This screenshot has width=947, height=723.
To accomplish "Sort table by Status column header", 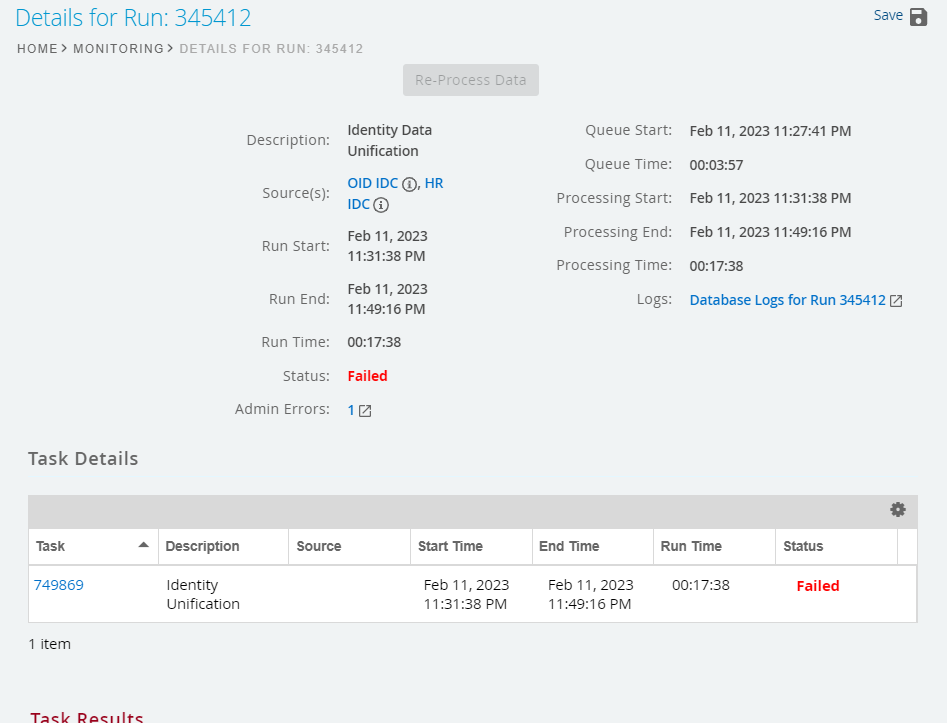I will [x=803, y=546].
